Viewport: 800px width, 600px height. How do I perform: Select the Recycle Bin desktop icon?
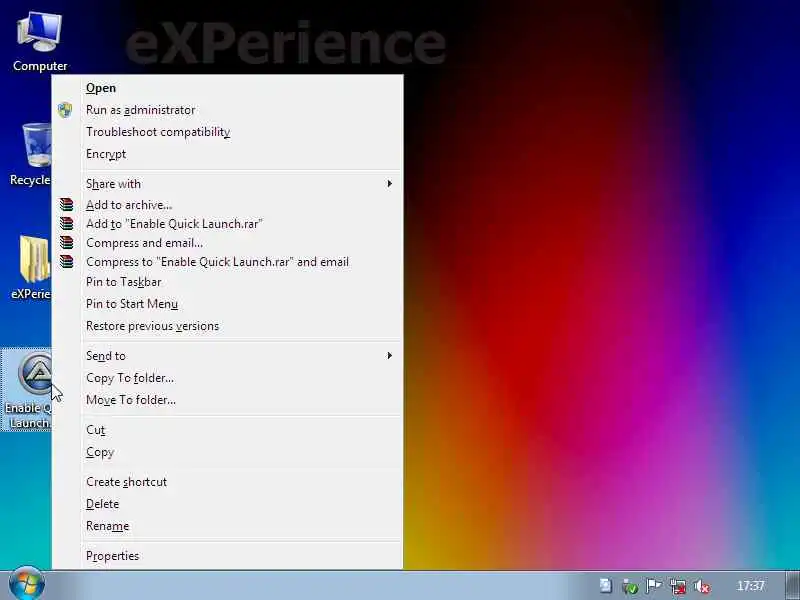coord(30,153)
